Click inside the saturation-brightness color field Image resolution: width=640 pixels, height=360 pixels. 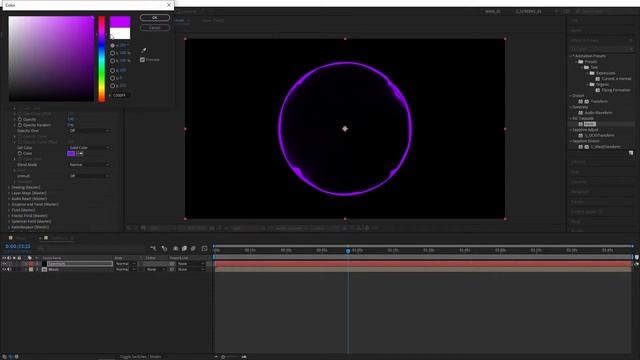(51, 59)
